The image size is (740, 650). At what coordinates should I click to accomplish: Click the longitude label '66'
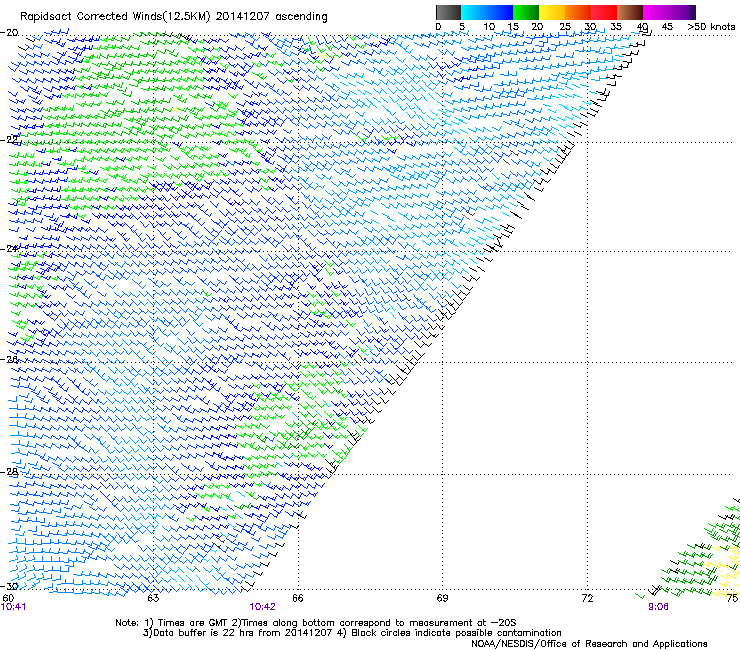[297, 598]
